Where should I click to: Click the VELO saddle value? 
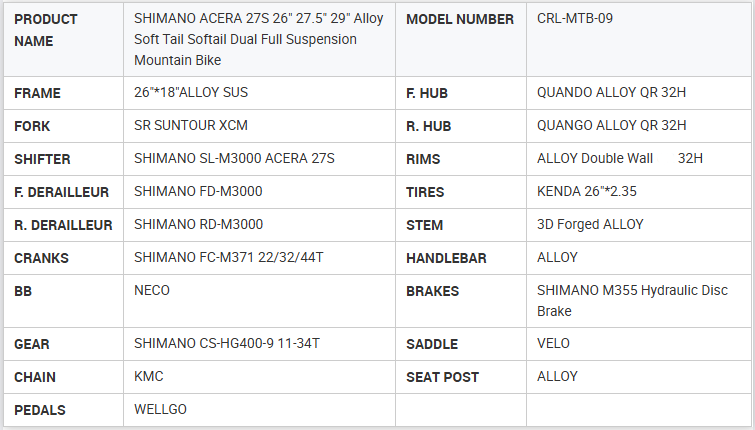pos(554,344)
